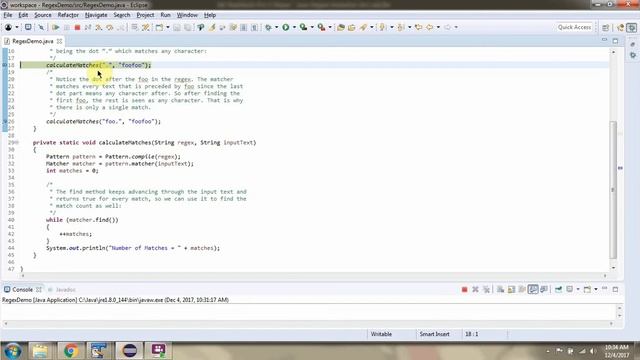Open Display Selected Console dropdown
Screen dimensions: 640x360
(x=578, y=289)
